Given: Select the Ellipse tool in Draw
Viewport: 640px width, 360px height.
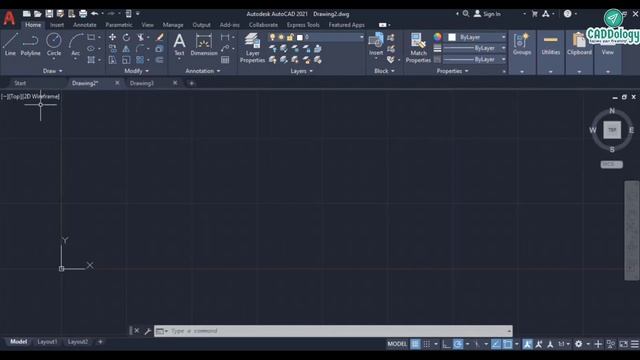Looking at the screenshot, I should 91,49.
